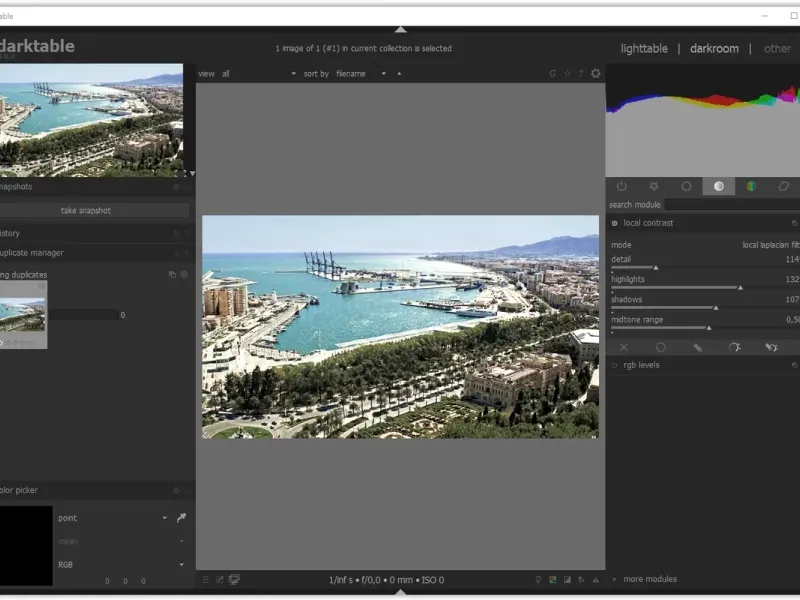This screenshot has height=600, width=800.
Task: Show active modules group tab
Action: click(x=621, y=186)
